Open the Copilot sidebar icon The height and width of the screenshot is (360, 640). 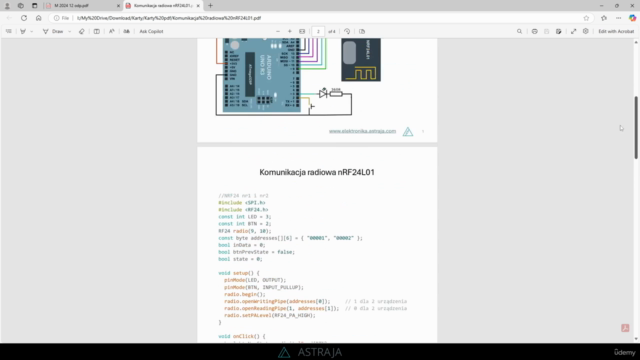click(x=632, y=18)
